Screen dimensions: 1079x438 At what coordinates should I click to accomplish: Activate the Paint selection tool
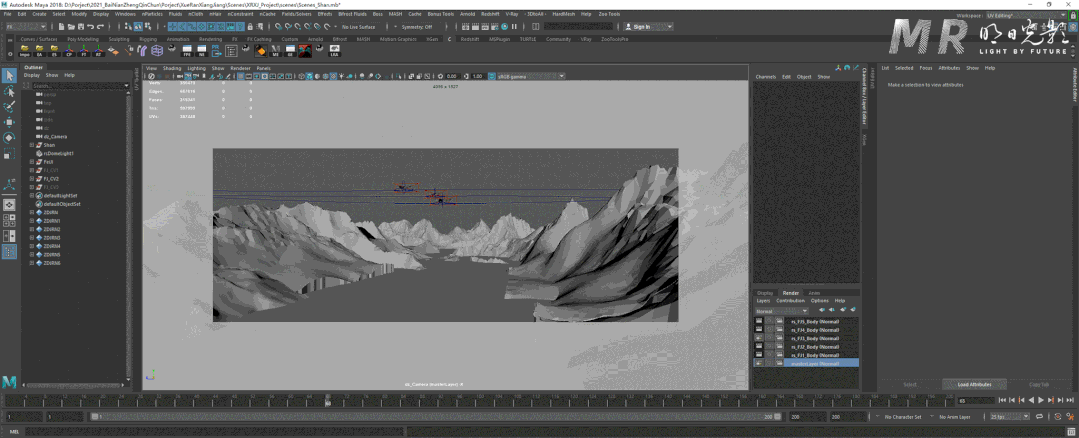10,107
